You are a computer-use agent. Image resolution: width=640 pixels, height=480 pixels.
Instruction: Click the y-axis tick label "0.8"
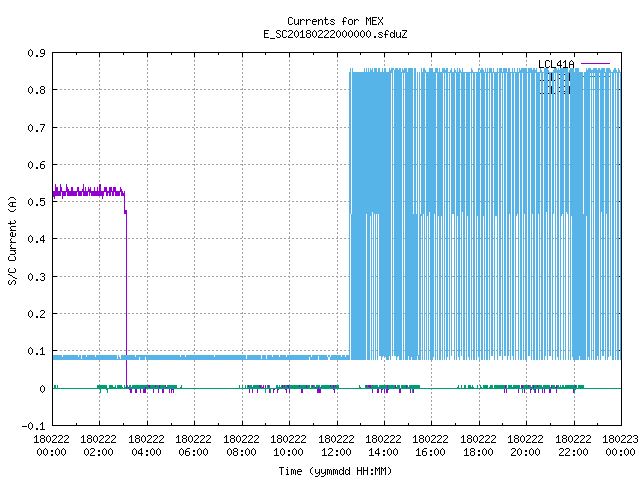coord(36,90)
